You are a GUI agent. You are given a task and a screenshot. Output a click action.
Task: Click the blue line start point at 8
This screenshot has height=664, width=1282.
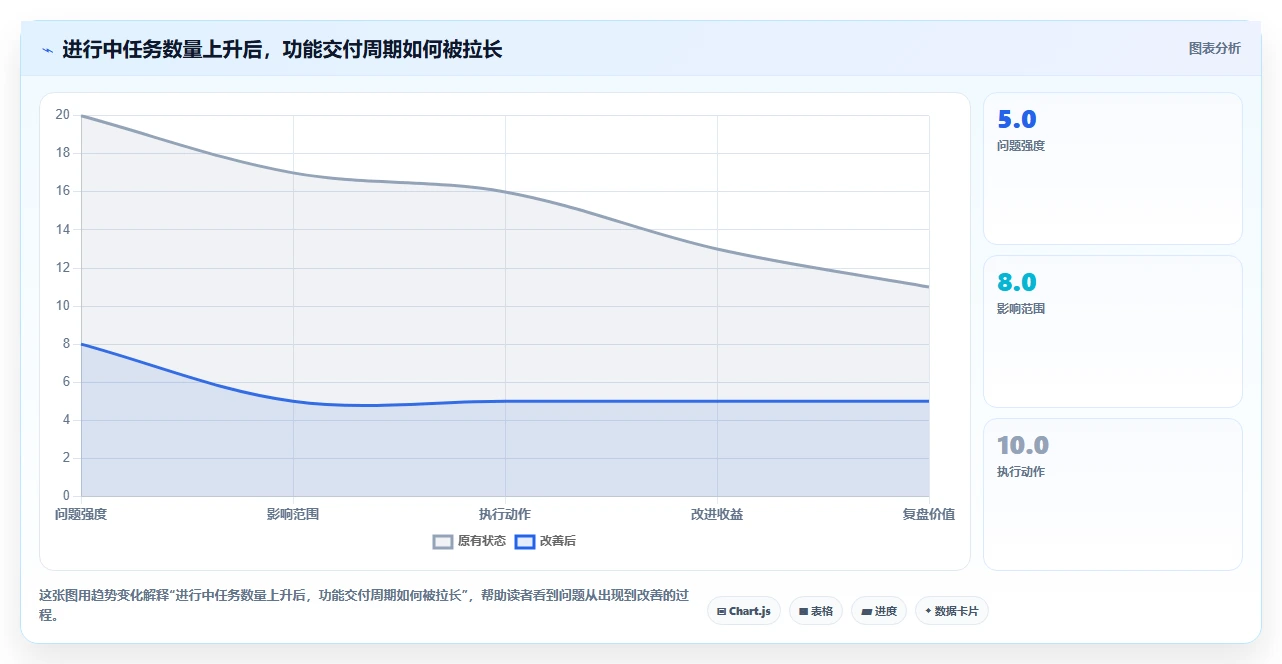(81, 344)
